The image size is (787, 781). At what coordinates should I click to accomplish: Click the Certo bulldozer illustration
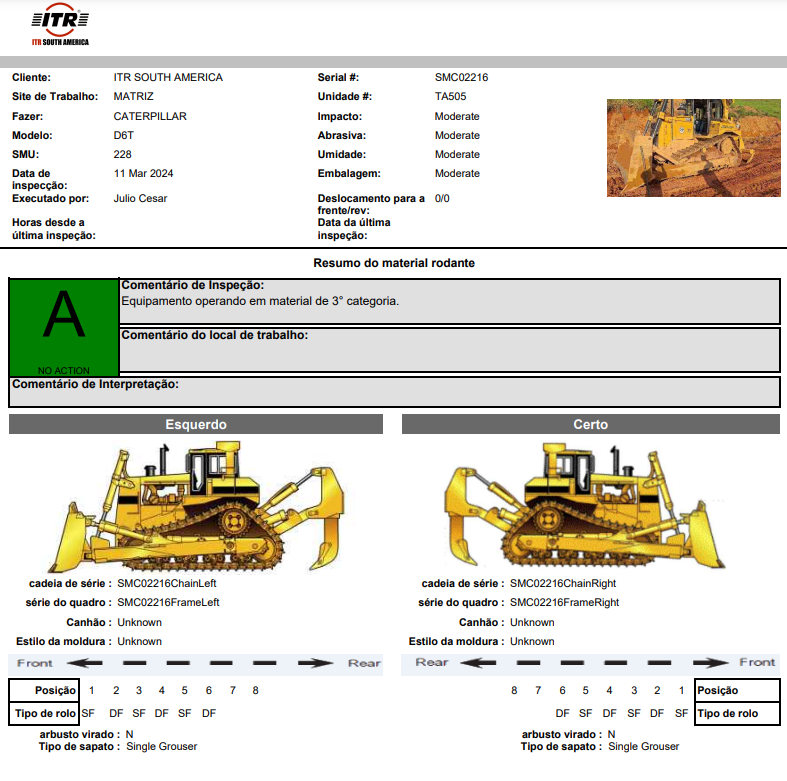585,507
